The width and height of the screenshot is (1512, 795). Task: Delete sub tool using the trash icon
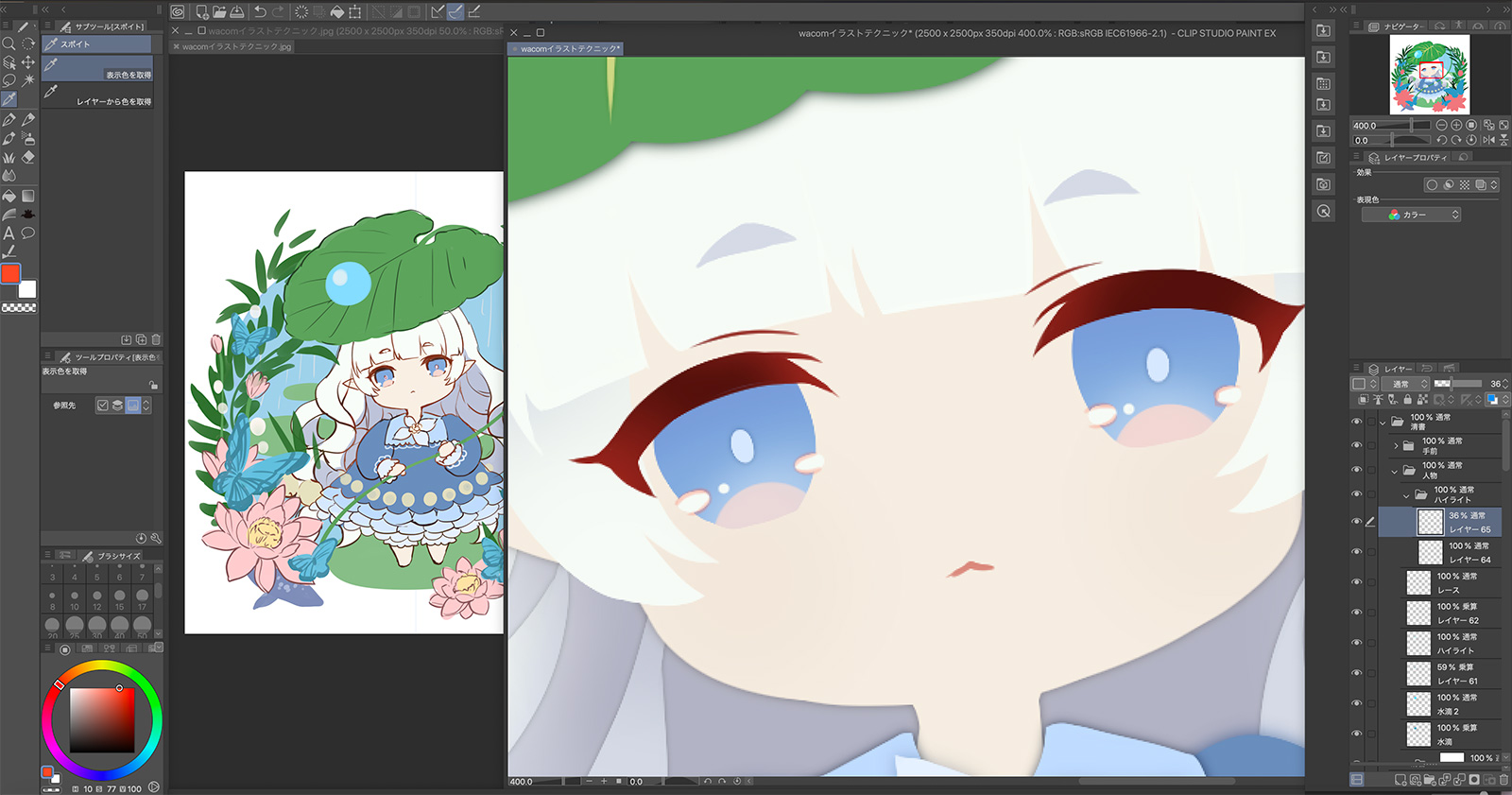(x=156, y=339)
